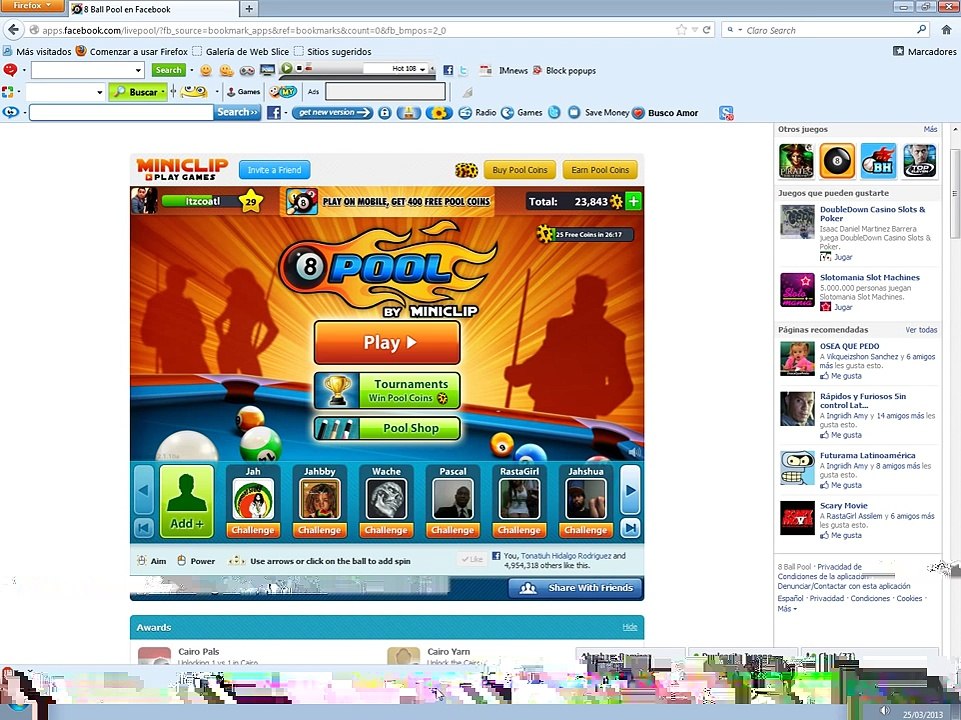The width and height of the screenshot is (961, 720).
Task: Go to previous friends with left arrow
Action: (143, 490)
